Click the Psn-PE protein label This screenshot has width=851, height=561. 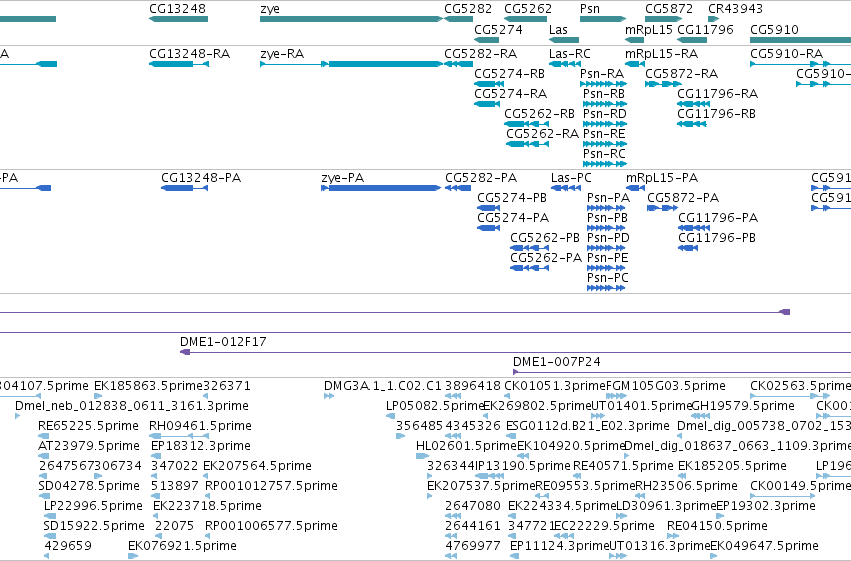(x=607, y=258)
